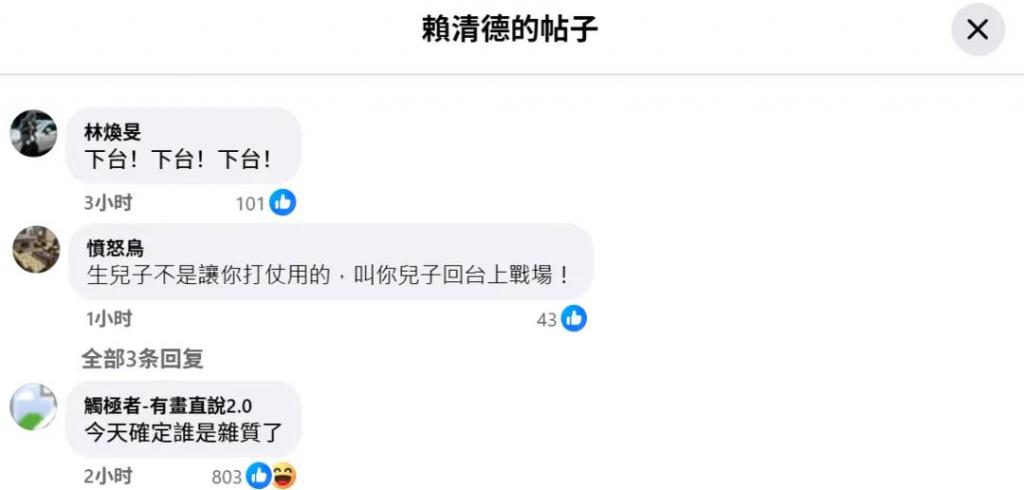This screenshot has width=1024, height=490.
Task: Click the like icon beside 43
Action: pyautogui.click(x=573, y=318)
